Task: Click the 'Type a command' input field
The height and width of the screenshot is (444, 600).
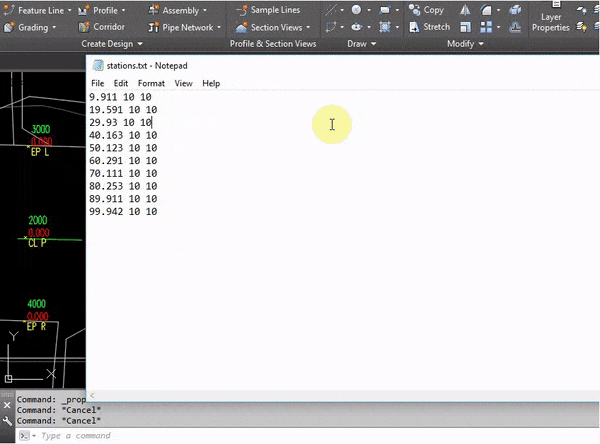Action: [306, 436]
